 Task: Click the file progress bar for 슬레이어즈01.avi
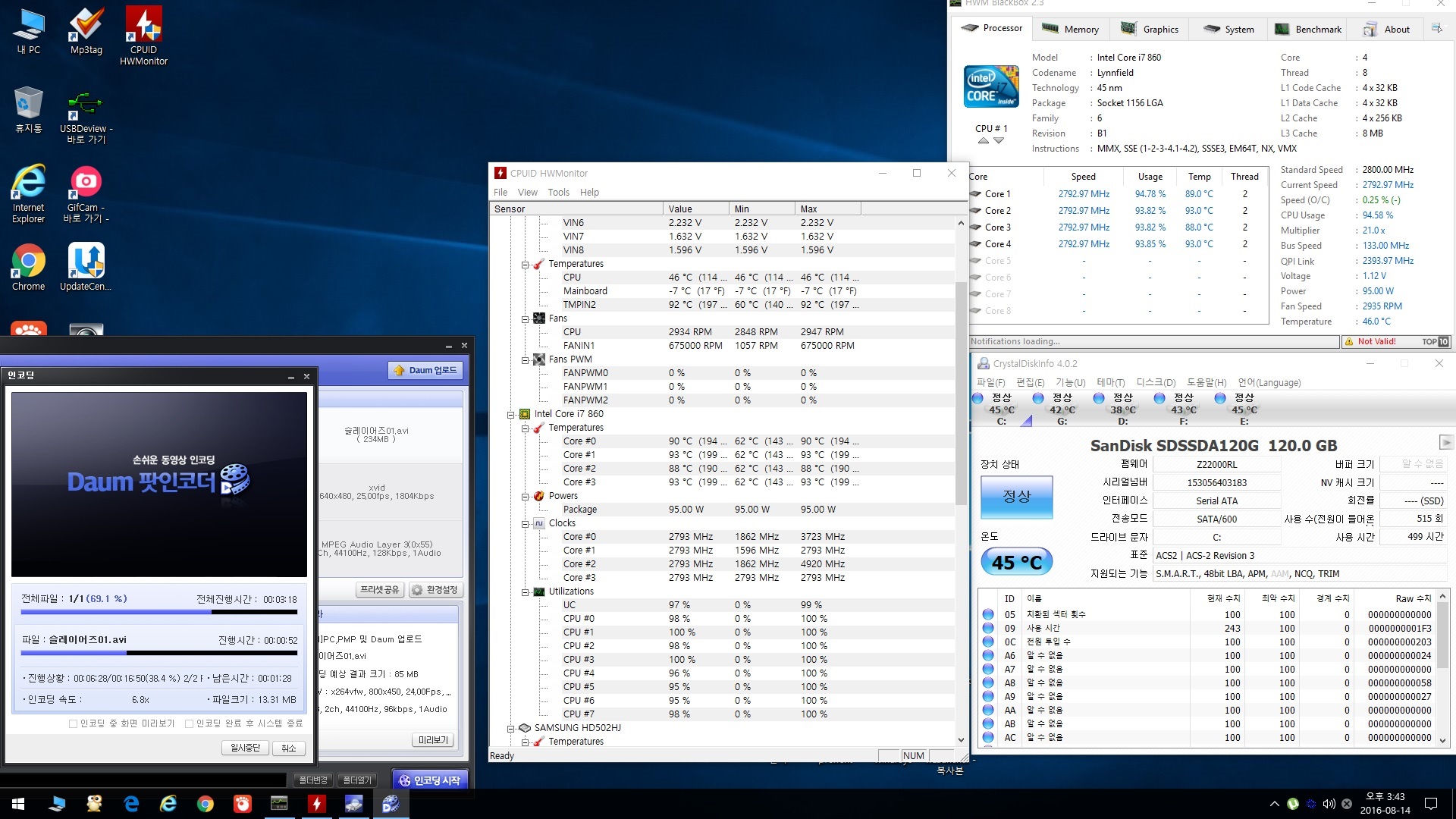pyautogui.click(x=159, y=653)
